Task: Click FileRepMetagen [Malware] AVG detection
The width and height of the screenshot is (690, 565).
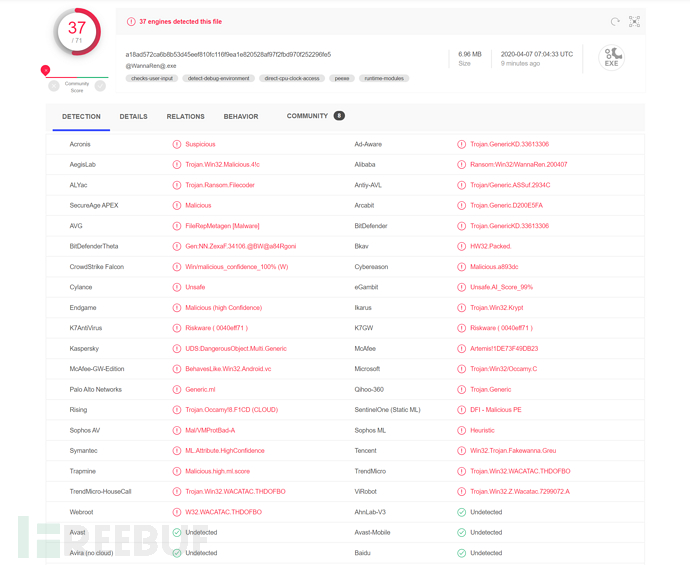Action: 222,226
